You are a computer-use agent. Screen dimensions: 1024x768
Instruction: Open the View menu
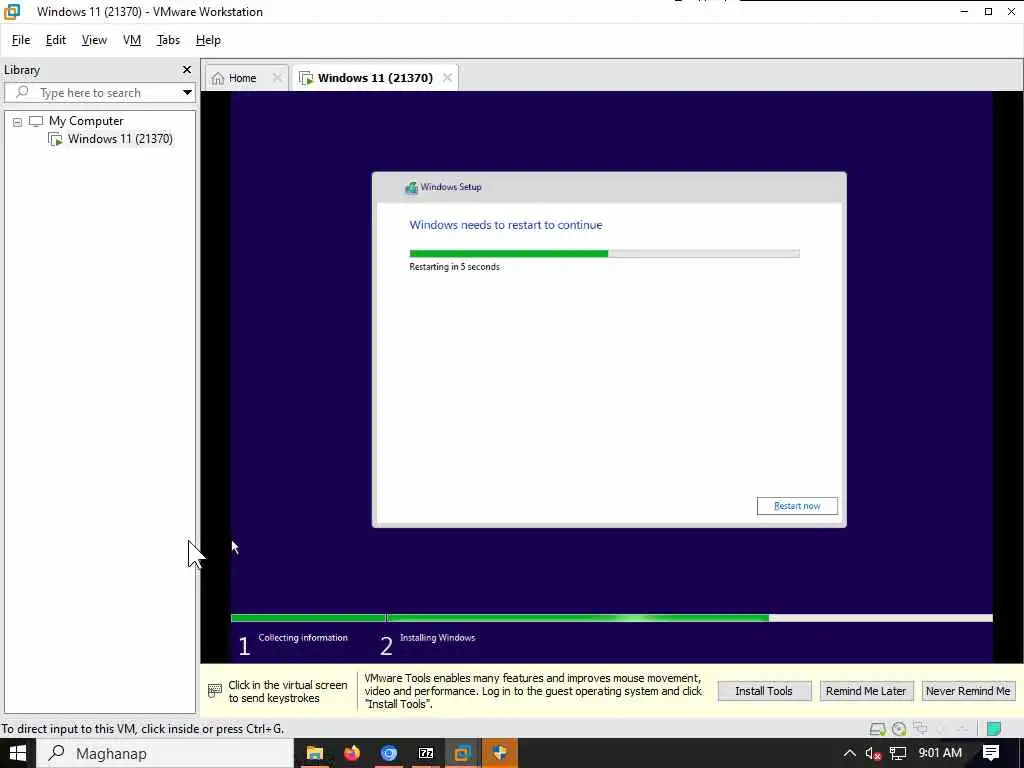pos(94,40)
